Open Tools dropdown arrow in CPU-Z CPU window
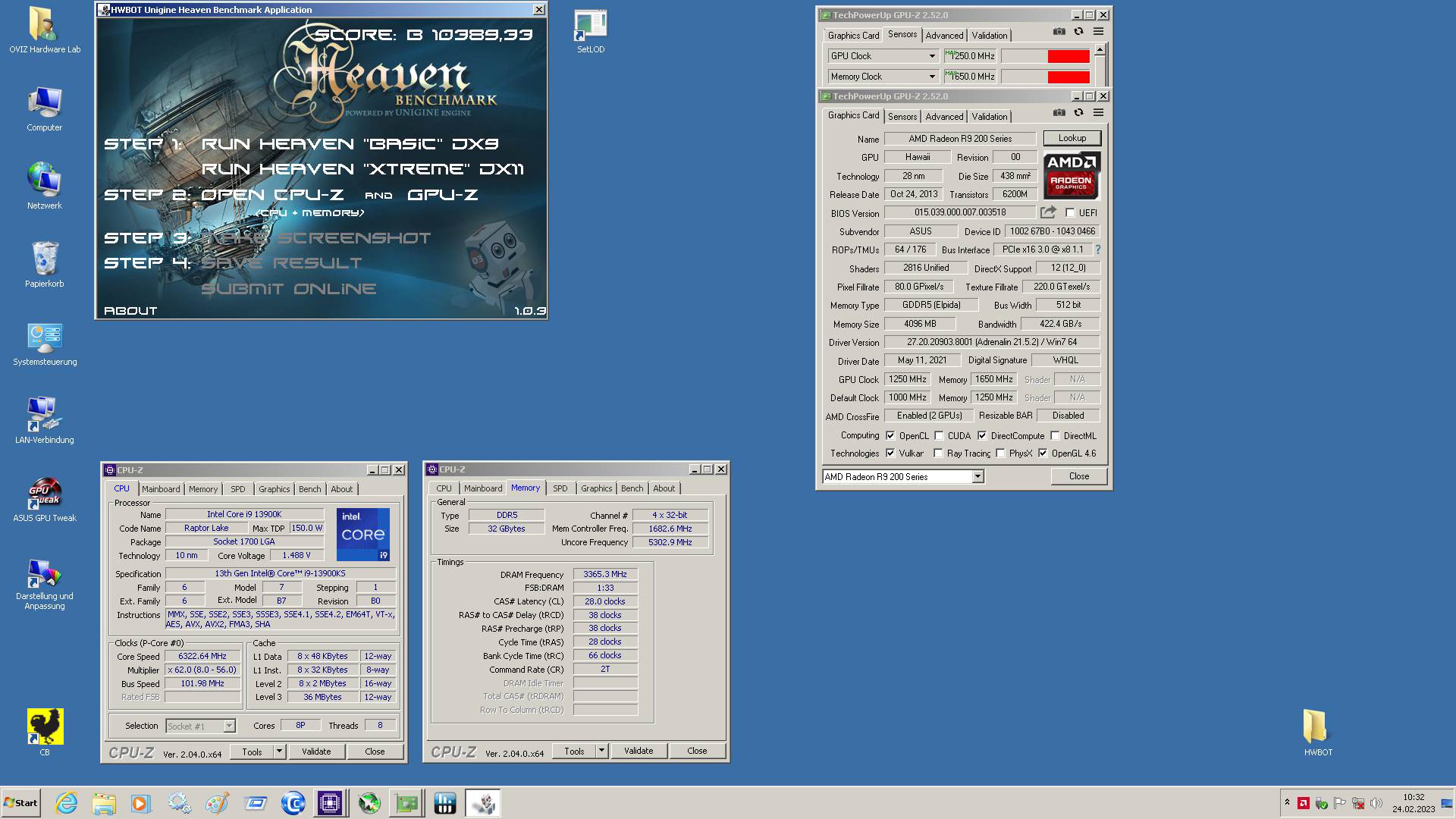1456x819 pixels. pyautogui.click(x=279, y=752)
